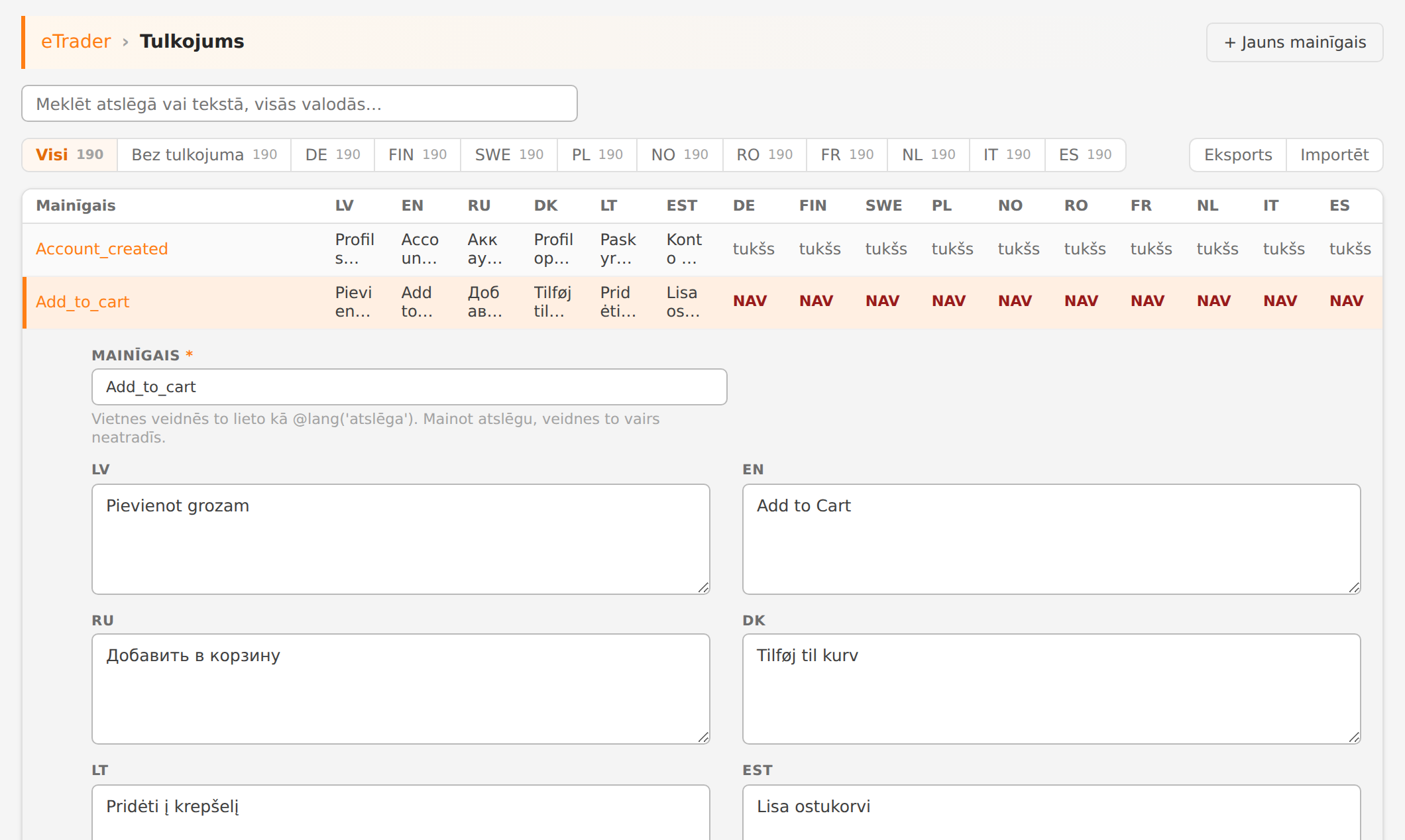Click the tukšs cell under IT for Account_created

point(1284,249)
